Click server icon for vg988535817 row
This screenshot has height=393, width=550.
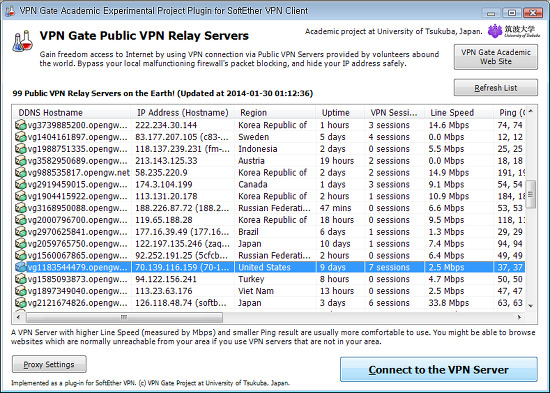(x=21, y=173)
